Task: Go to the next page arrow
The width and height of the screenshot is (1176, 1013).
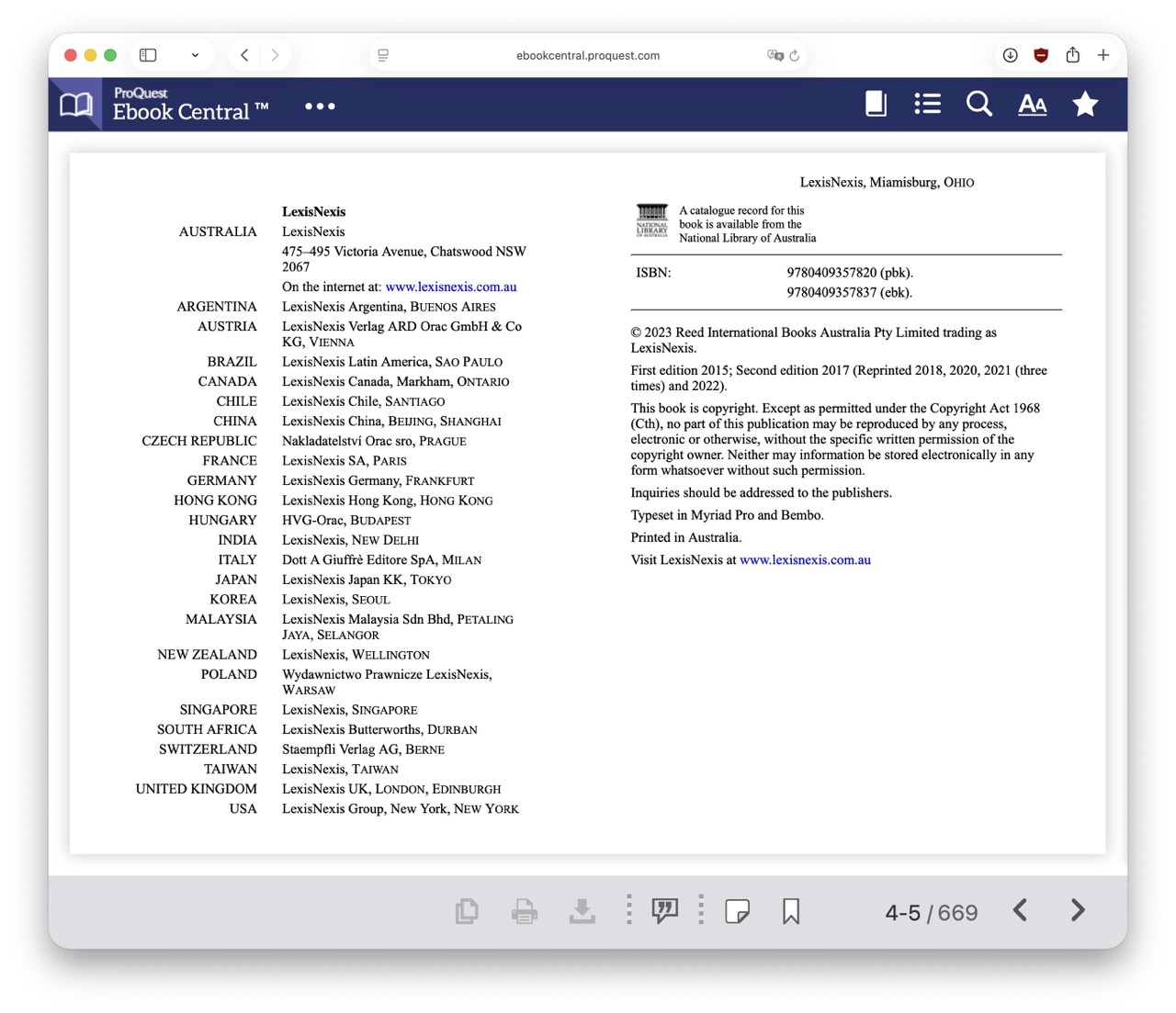Action: pos(1078,910)
